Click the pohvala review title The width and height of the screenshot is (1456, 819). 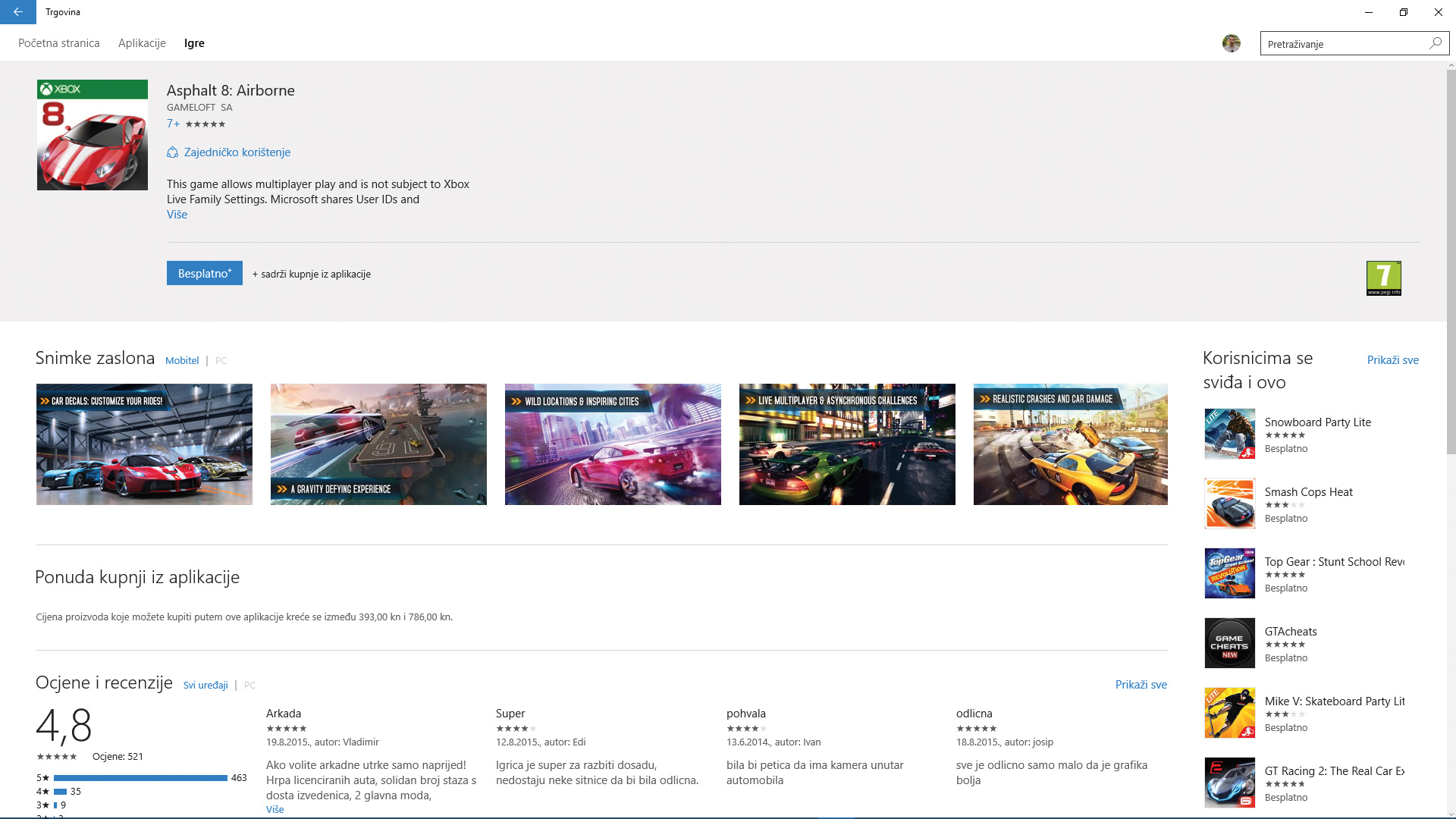click(x=746, y=714)
